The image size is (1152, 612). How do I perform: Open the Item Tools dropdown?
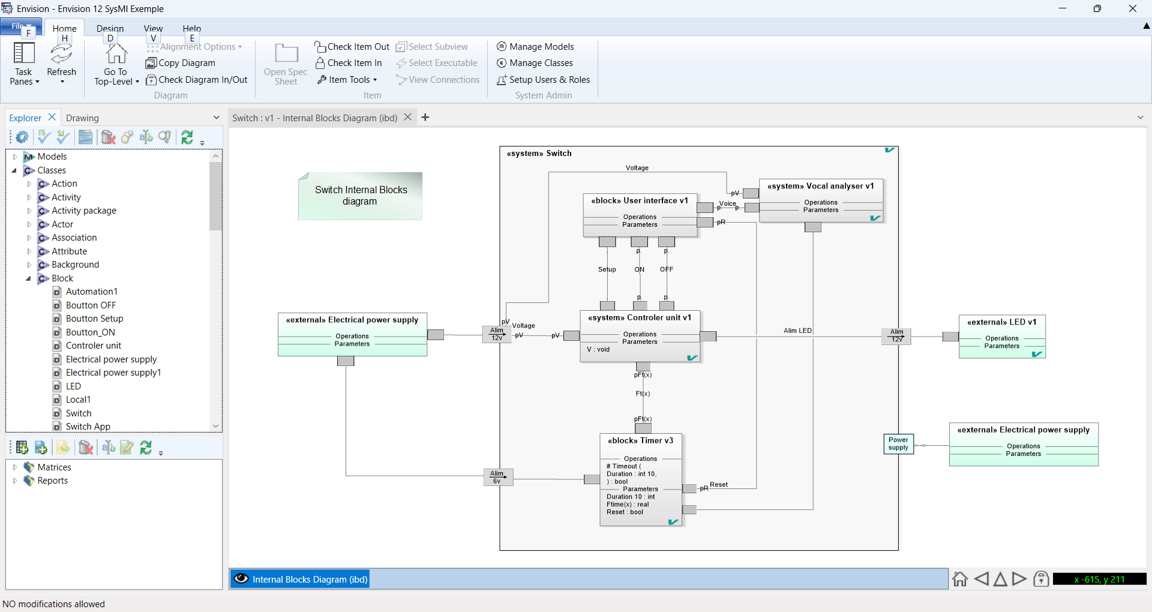tap(347, 80)
